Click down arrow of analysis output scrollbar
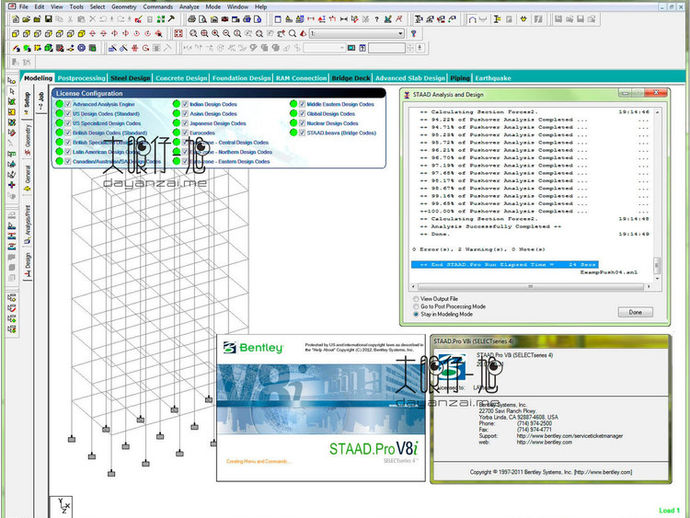 pyautogui.click(x=657, y=279)
